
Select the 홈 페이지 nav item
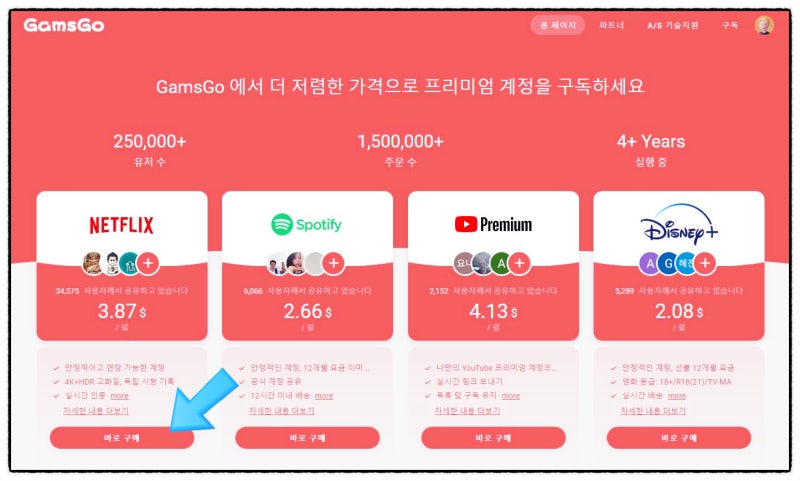(558, 25)
